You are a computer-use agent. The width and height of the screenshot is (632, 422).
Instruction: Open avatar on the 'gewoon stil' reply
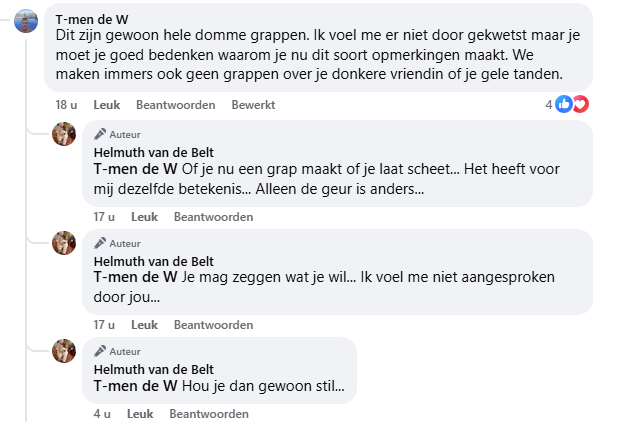point(64,351)
